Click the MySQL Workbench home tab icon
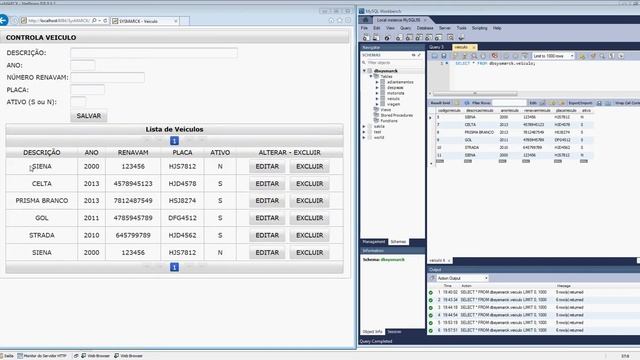 366,20
